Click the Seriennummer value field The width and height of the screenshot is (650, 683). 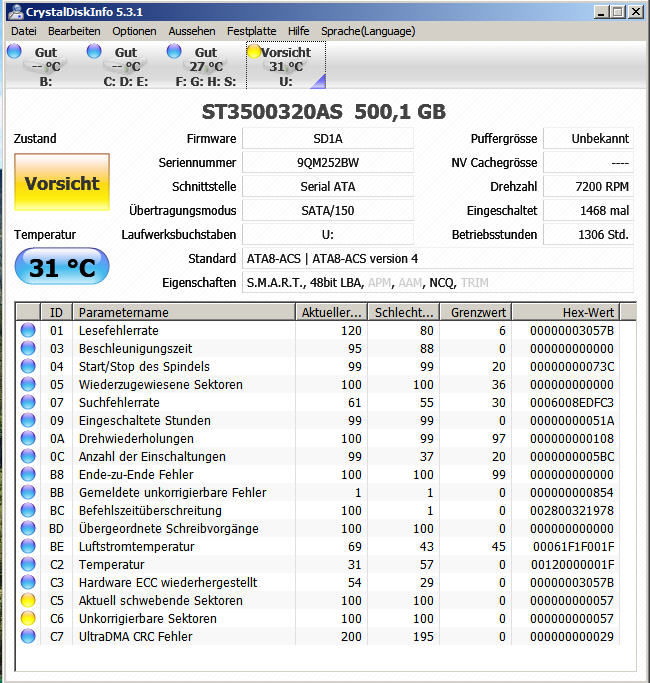click(x=327, y=163)
